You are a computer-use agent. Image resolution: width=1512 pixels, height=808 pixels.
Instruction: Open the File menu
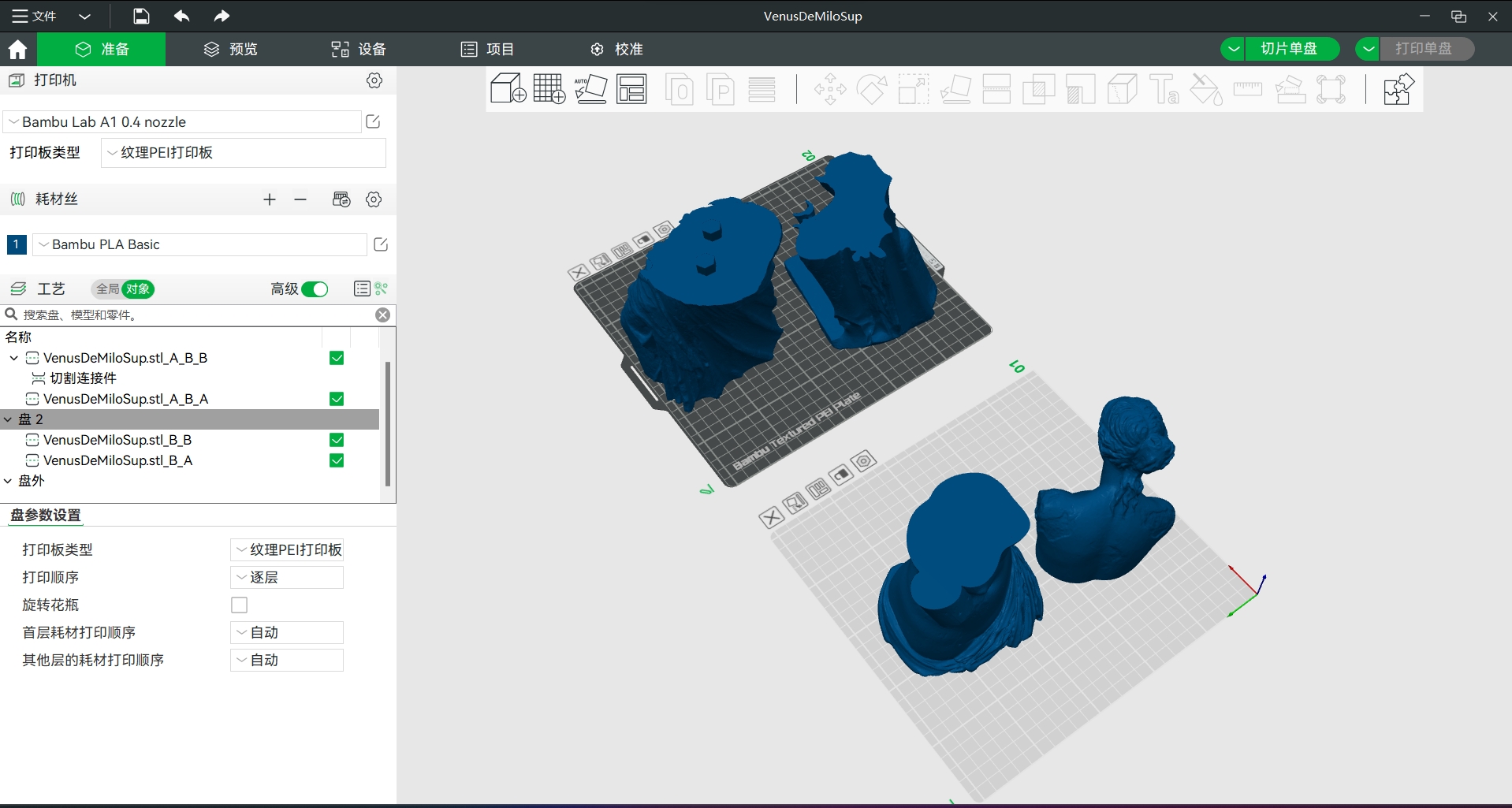click(x=35, y=16)
